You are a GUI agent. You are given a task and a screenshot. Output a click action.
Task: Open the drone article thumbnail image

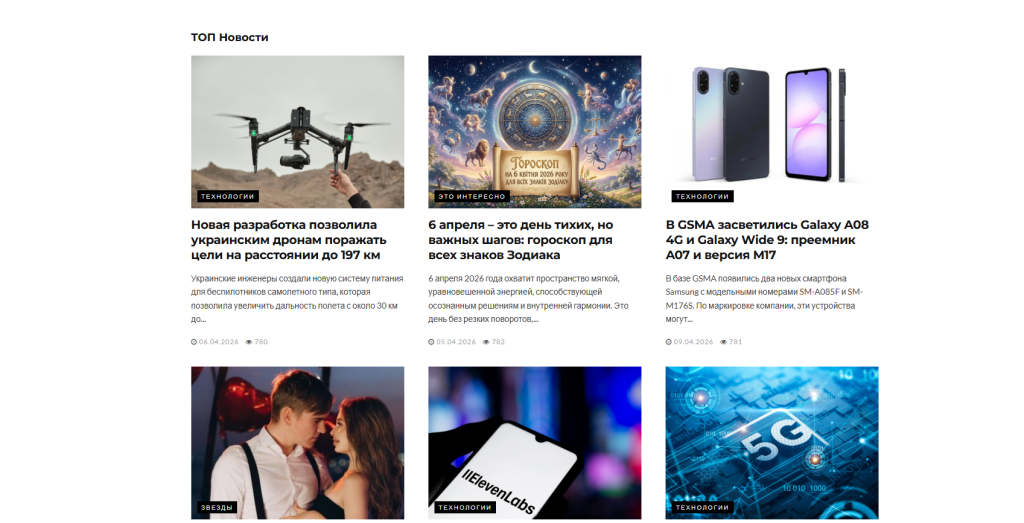tap(298, 132)
